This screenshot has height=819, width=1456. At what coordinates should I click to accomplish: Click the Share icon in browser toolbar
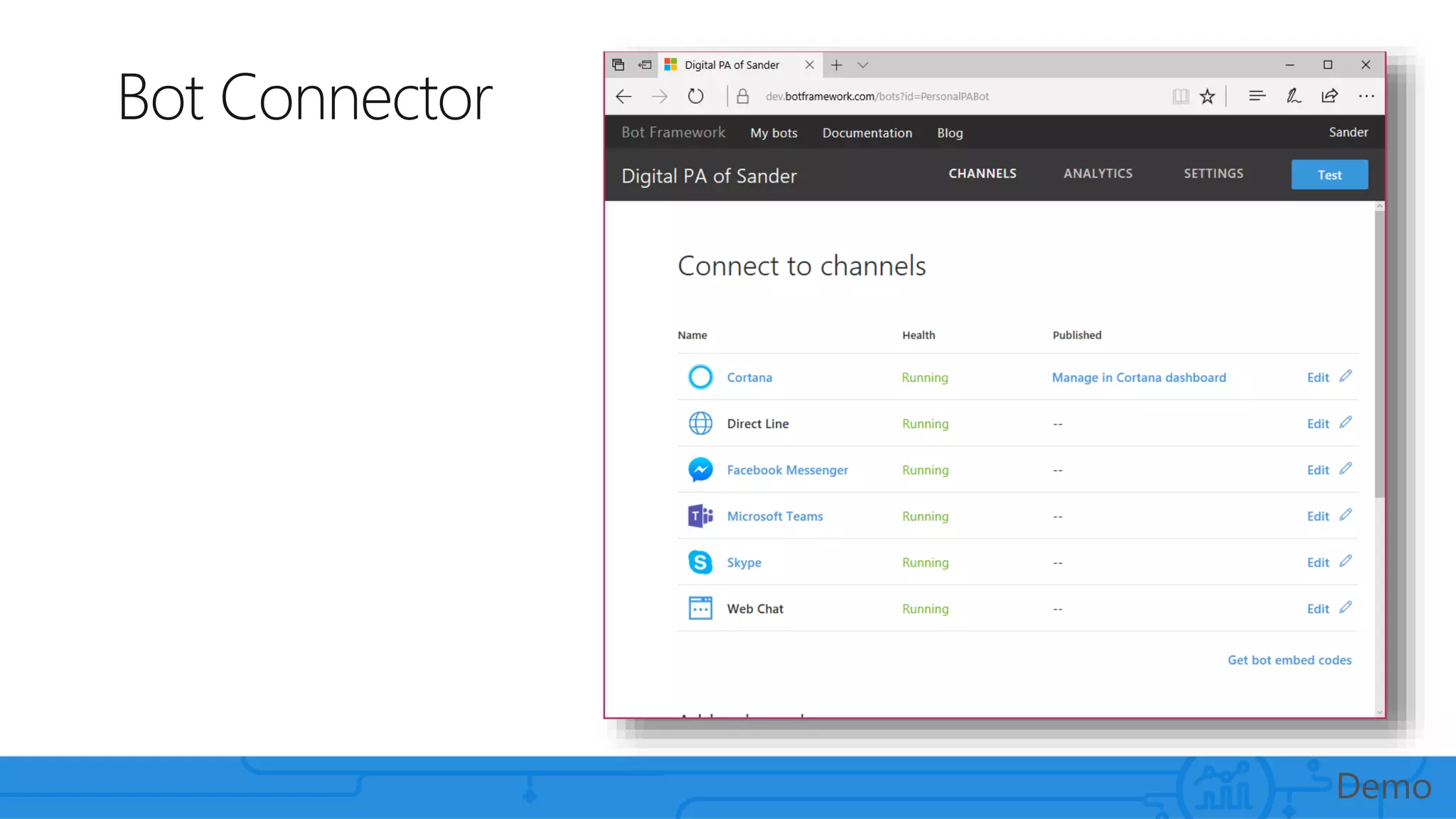click(1329, 96)
